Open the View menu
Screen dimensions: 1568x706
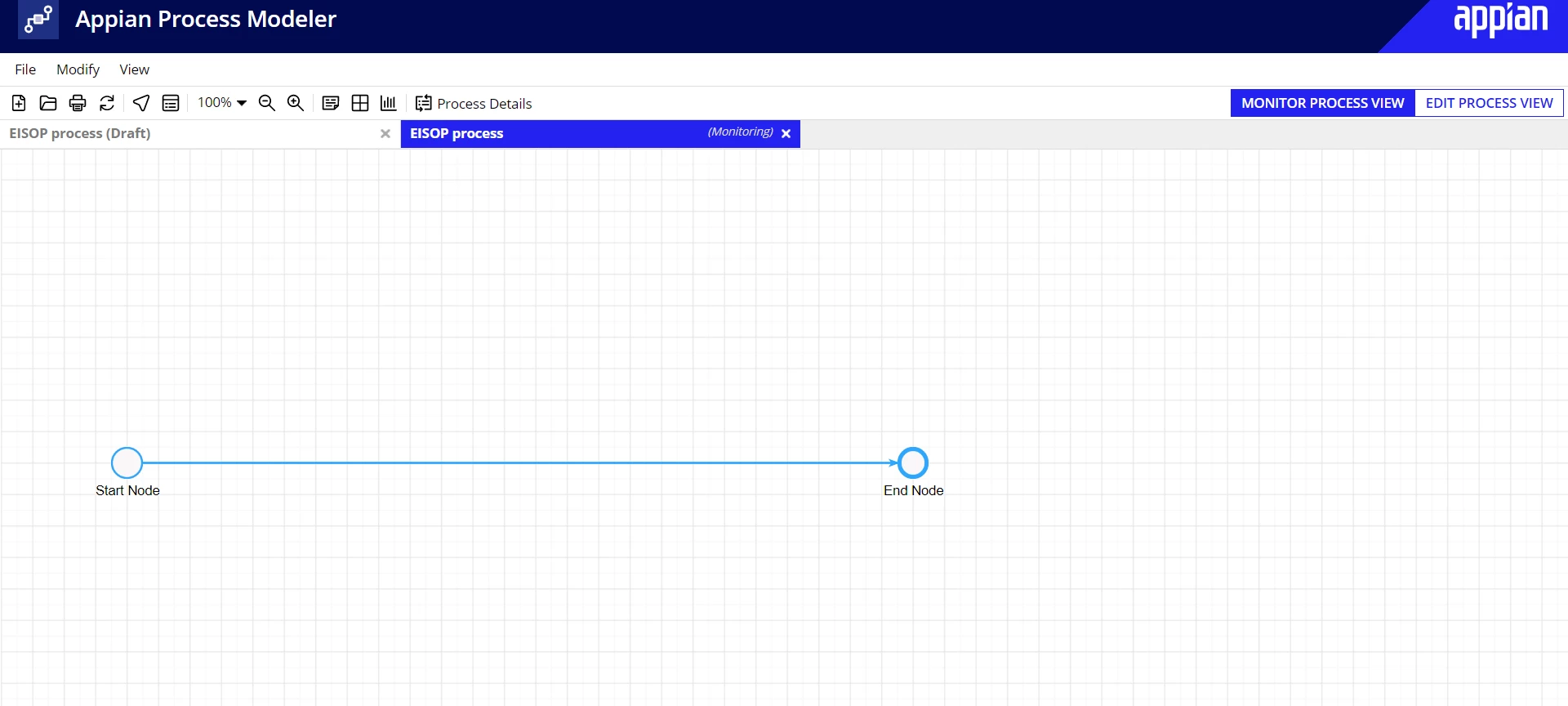point(135,69)
